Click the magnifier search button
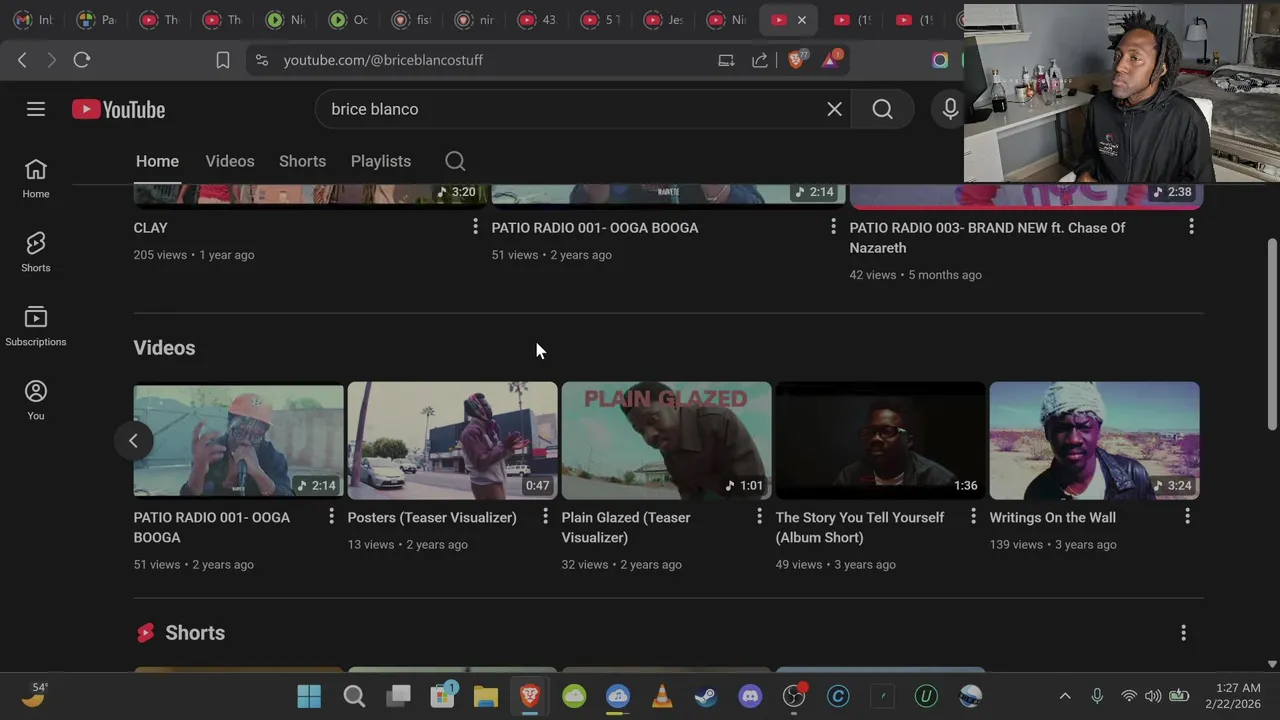 [882, 109]
